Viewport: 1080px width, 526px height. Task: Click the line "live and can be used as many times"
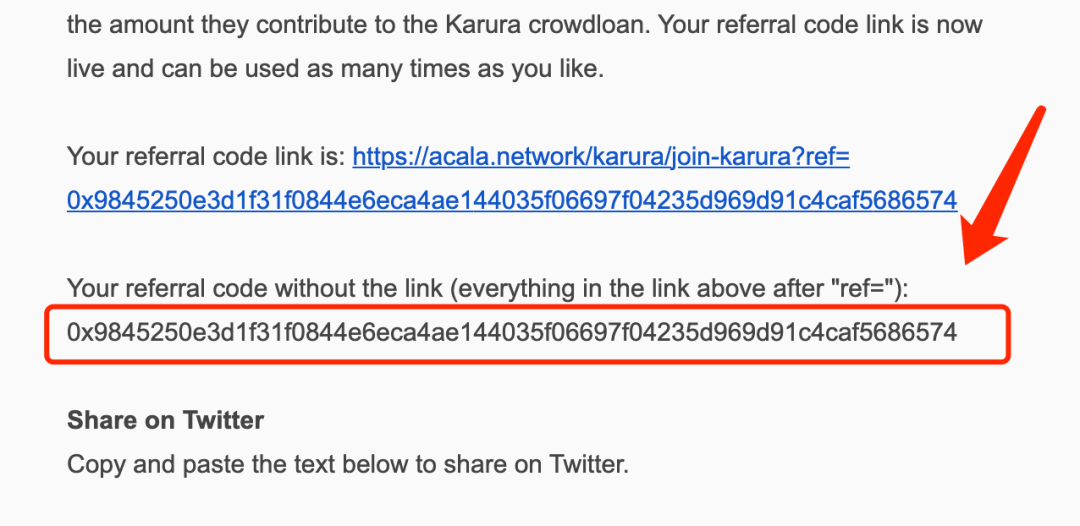(x=335, y=70)
